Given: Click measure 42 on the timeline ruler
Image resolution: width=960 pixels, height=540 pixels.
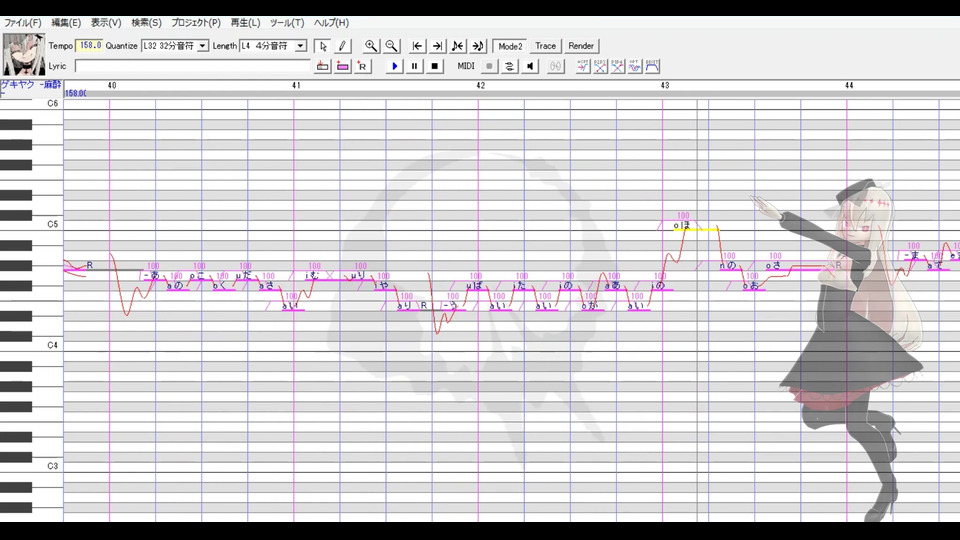Looking at the screenshot, I should (x=481, y=86).
